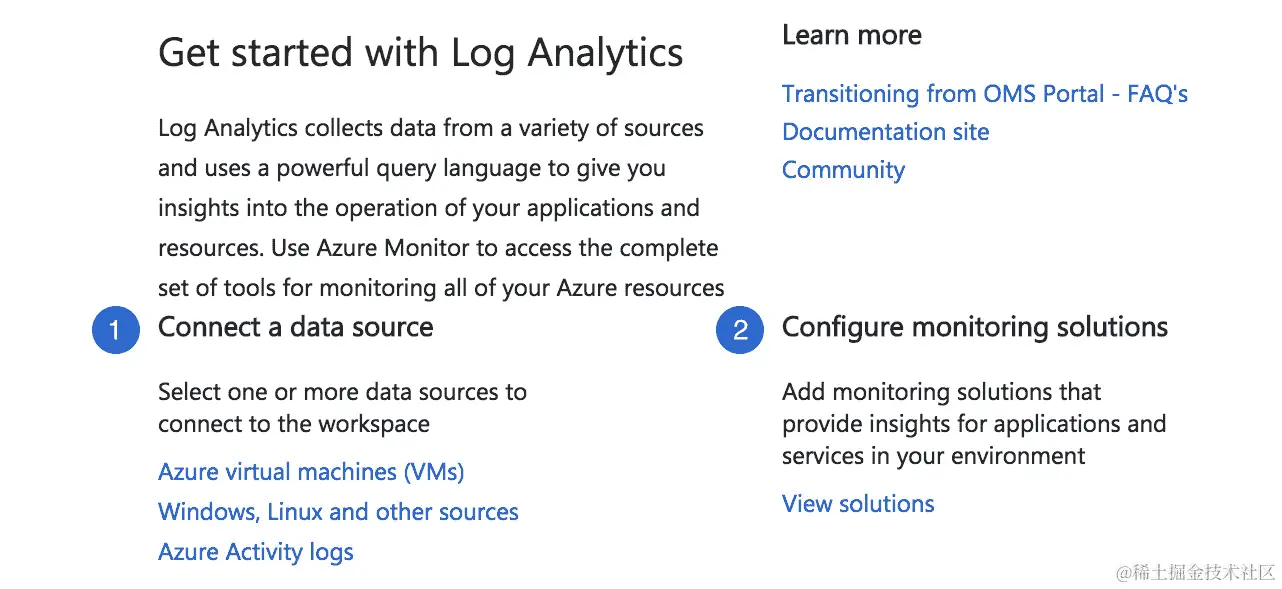Viewport: 1282px width, 589px height.
Task: Select Windows, Linux and other sources
Action: pyautogui.click(x=338, y=511)
